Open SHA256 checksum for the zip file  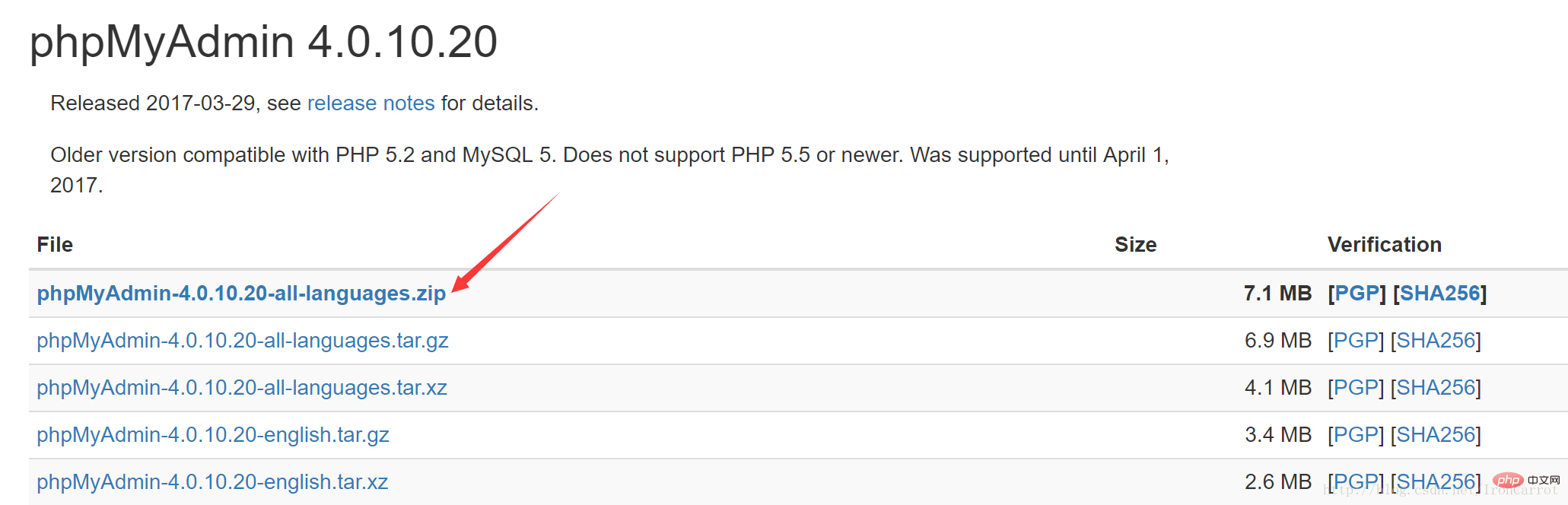point(1440,294)
